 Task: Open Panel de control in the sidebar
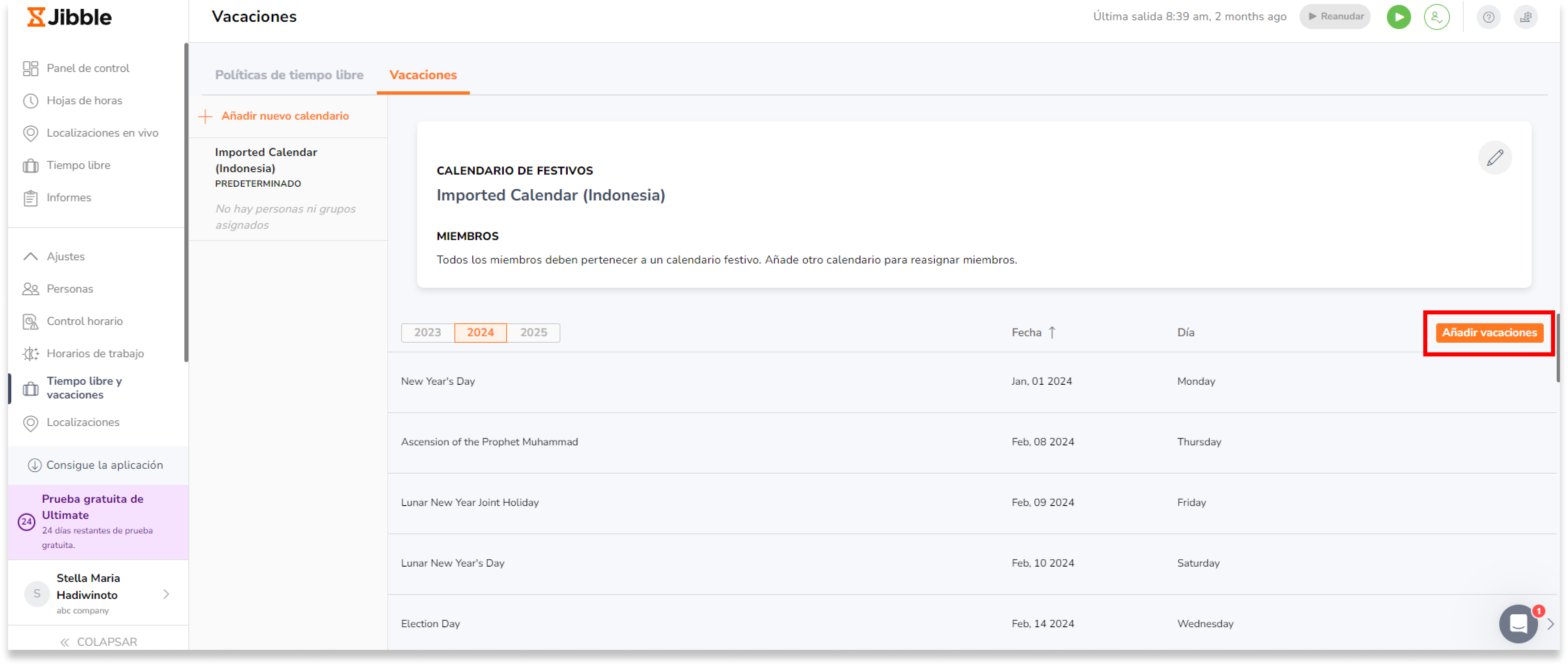coord(88,68)
